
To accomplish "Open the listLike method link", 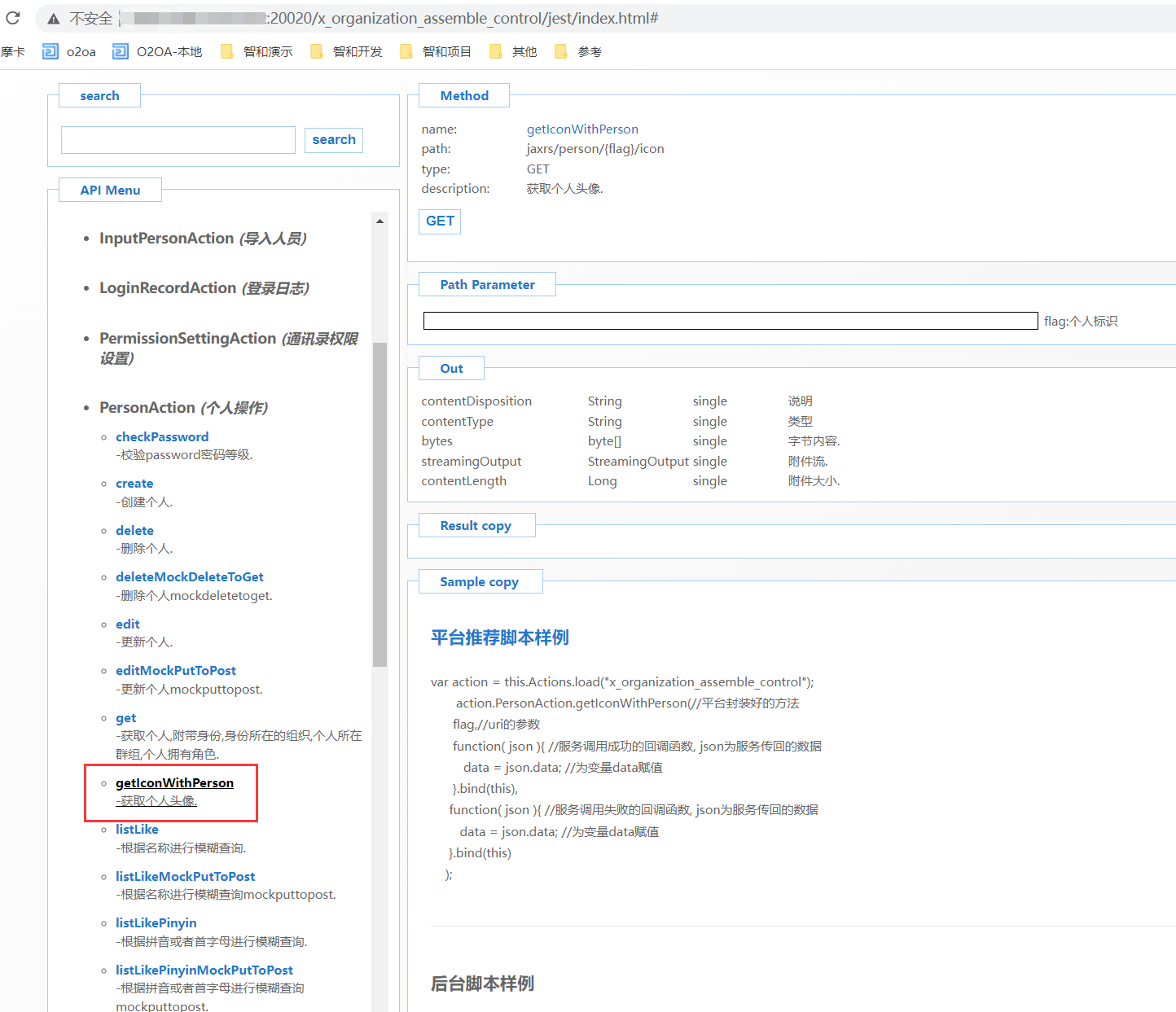I will pyautogui.click(x=137, y=830).
